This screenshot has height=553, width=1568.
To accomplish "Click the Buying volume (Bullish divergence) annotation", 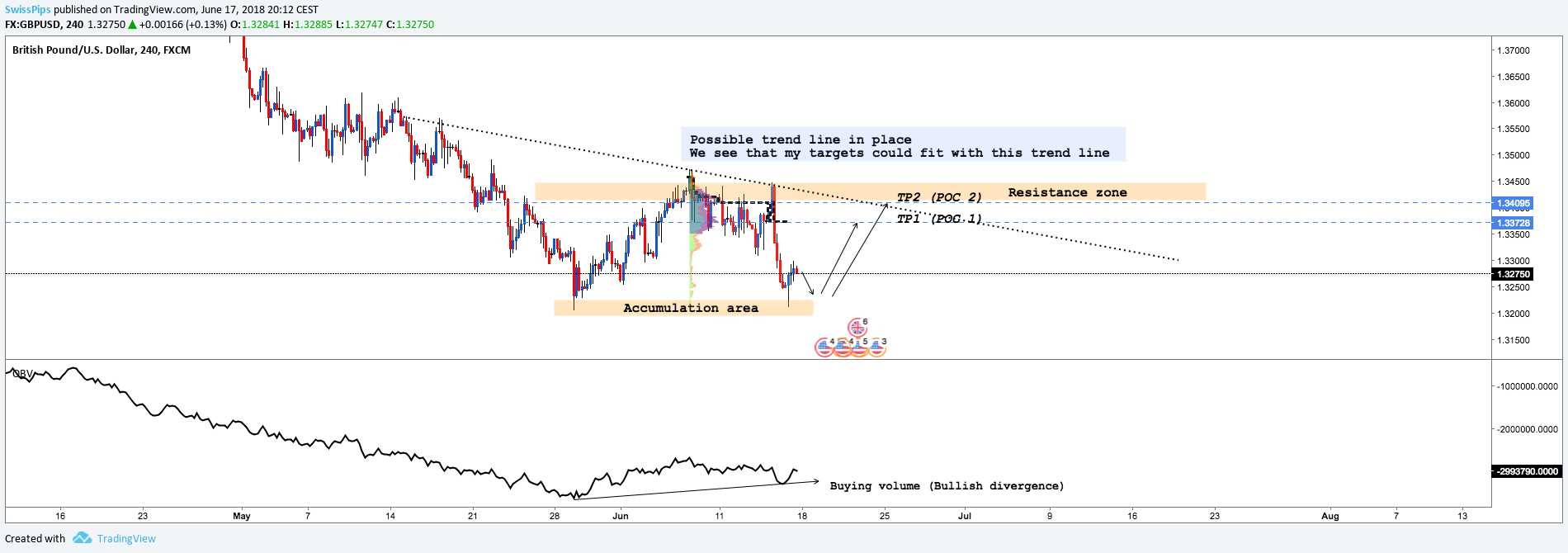I will click(x=947, y=486).
